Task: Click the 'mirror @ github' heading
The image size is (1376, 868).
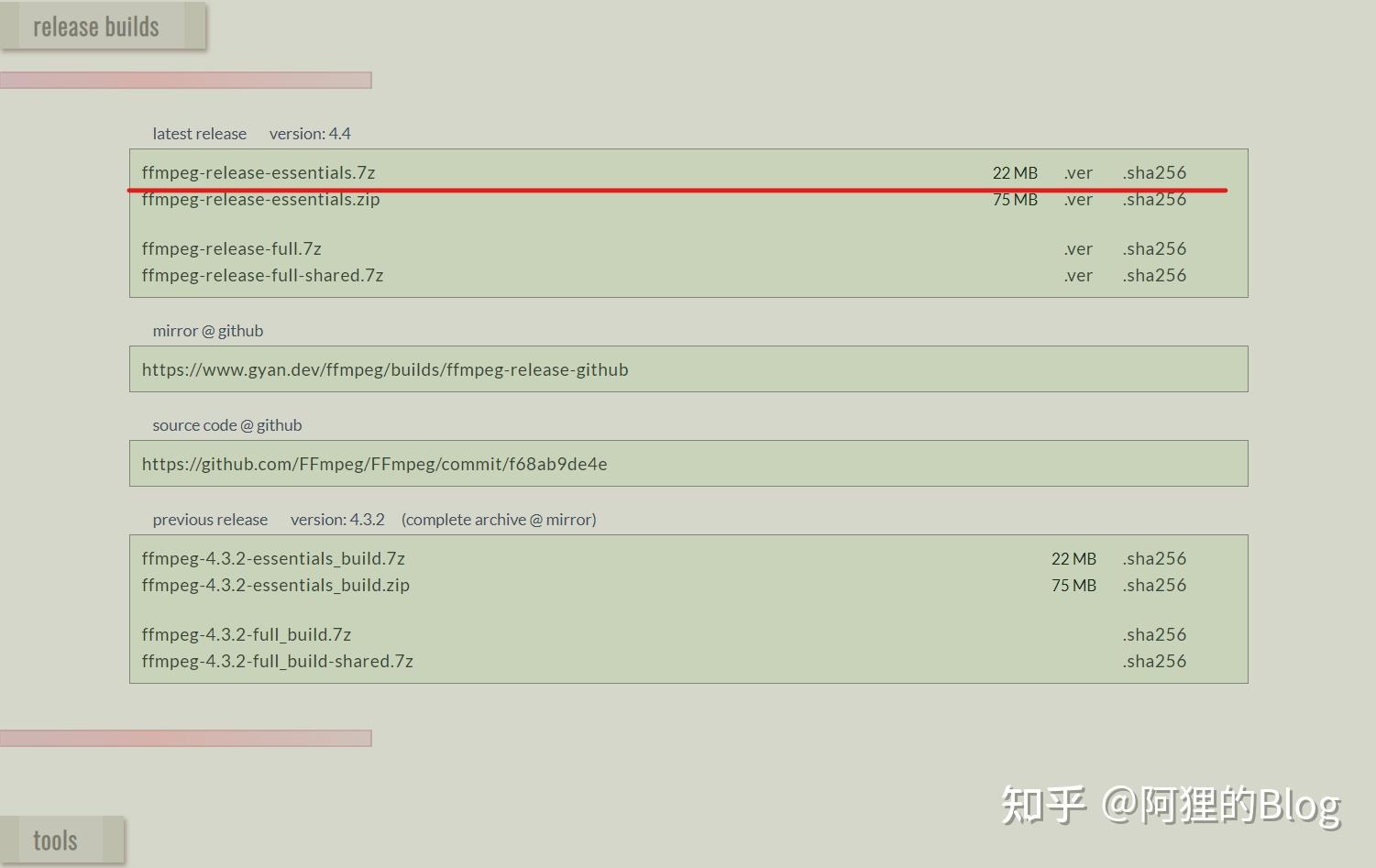Action: point(207,331)
